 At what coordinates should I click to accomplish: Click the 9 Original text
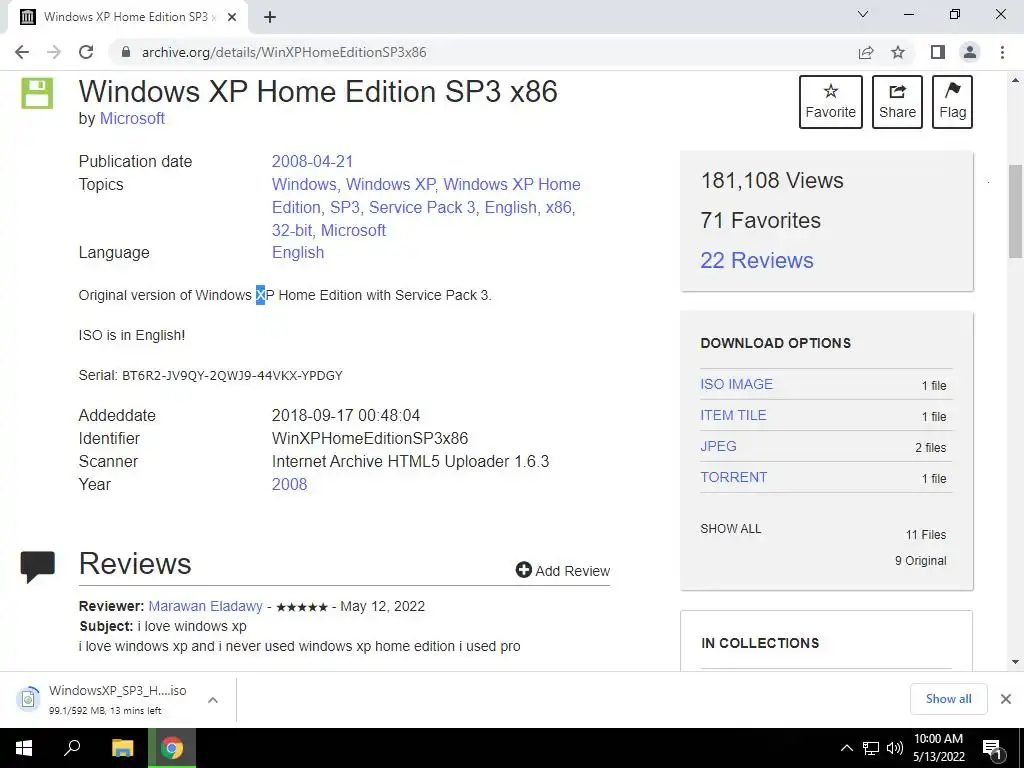920,561
